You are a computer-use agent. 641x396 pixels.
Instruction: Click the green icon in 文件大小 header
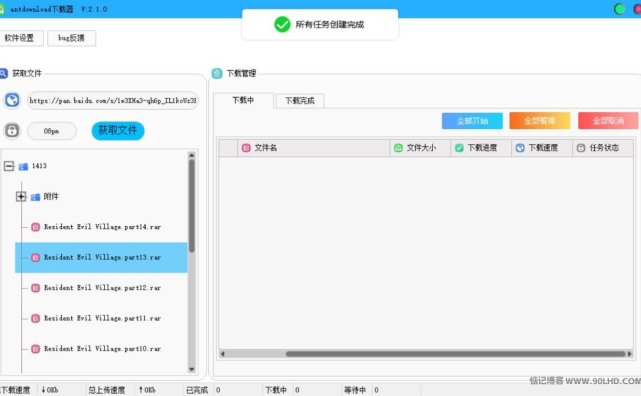(398, 148)
